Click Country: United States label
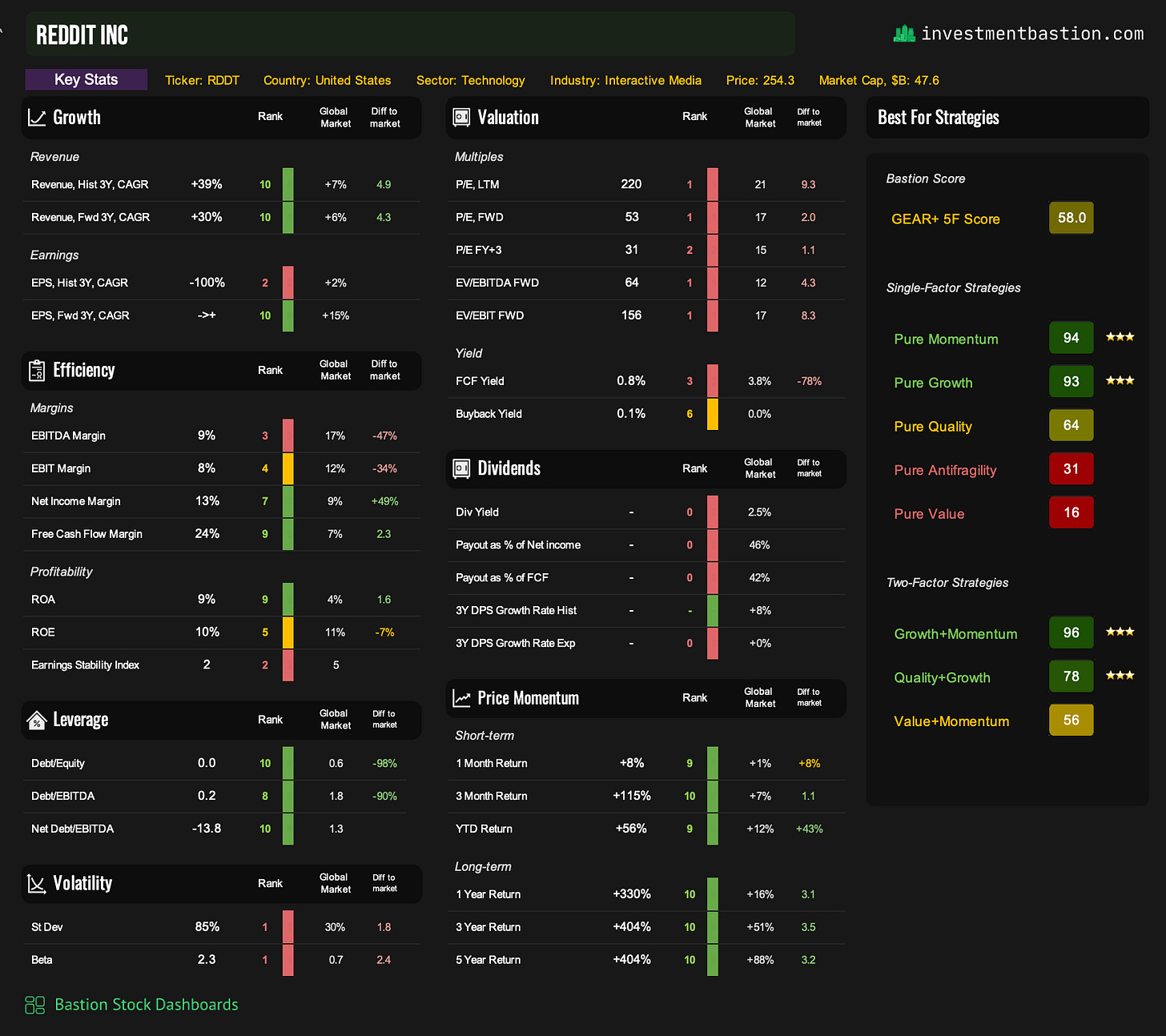Screen dimensions: 1166x1036 [x=328, y=80]
